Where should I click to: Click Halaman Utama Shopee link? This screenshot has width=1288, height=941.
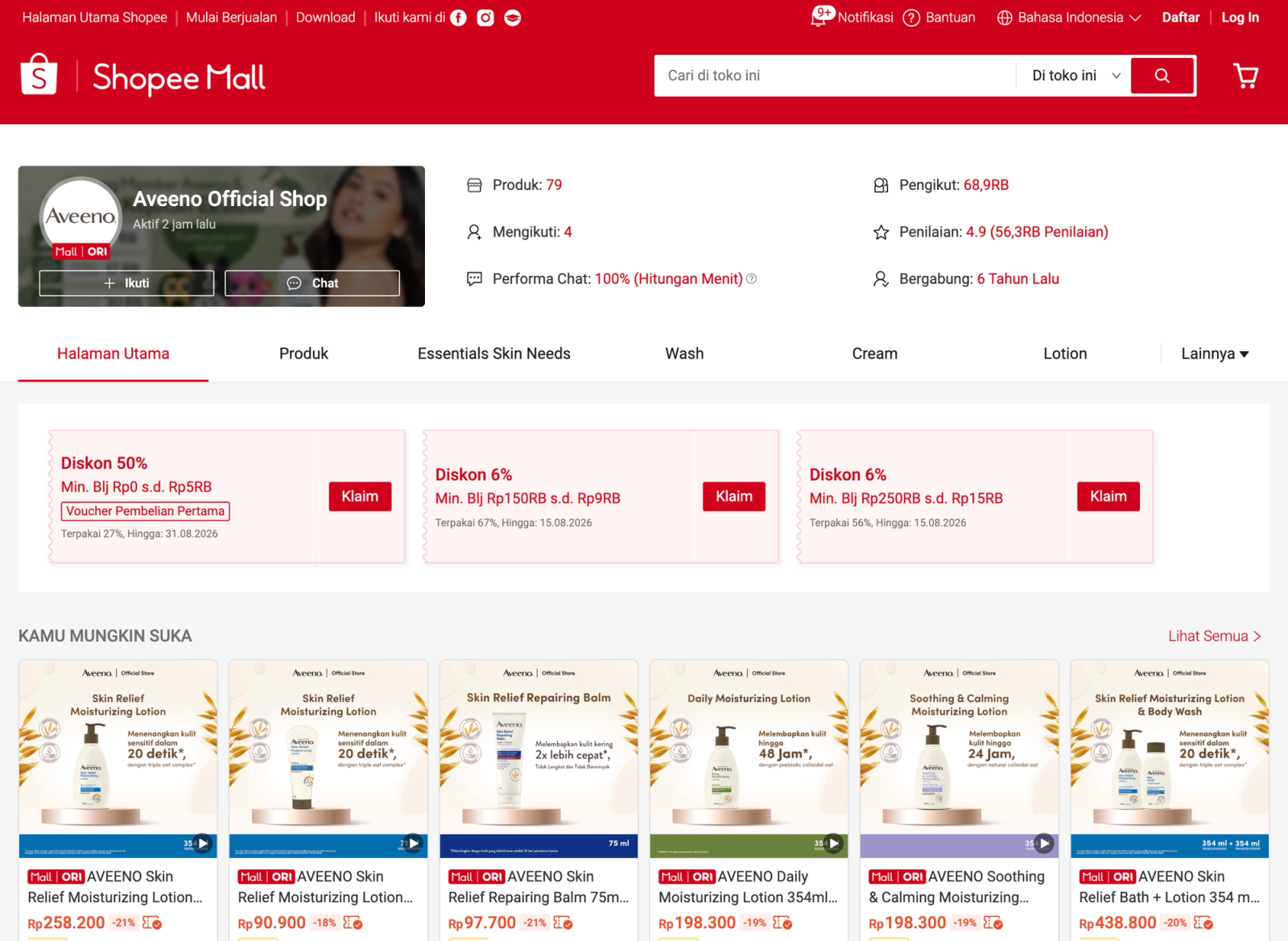(95, 18)
